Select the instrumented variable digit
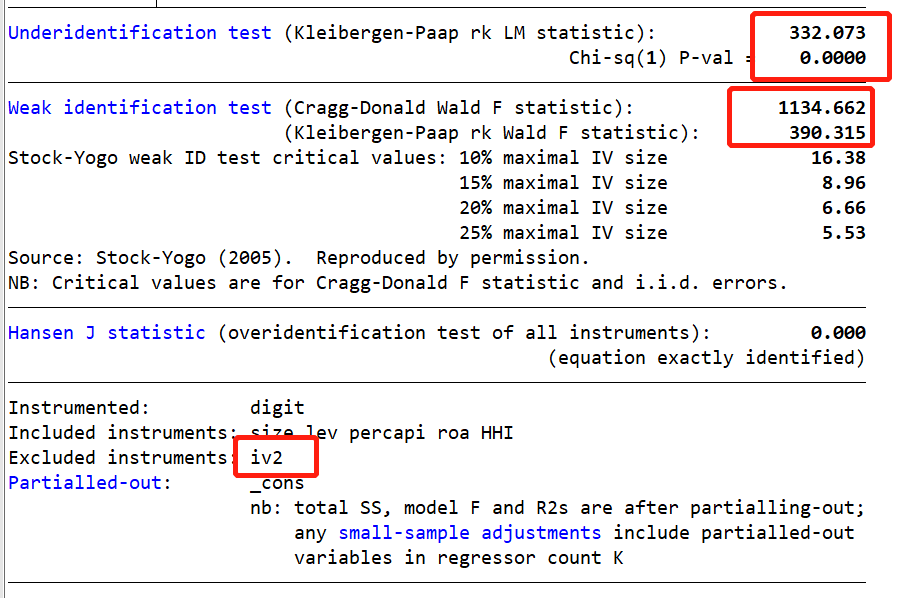917x598 pixels. click(277, 408)
